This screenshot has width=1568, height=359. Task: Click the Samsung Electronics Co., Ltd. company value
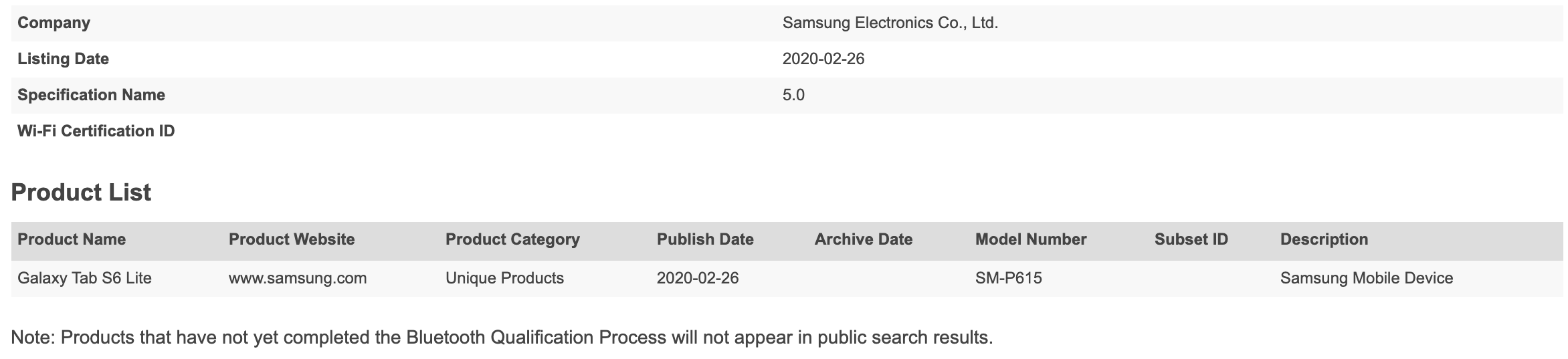[890, 23]
